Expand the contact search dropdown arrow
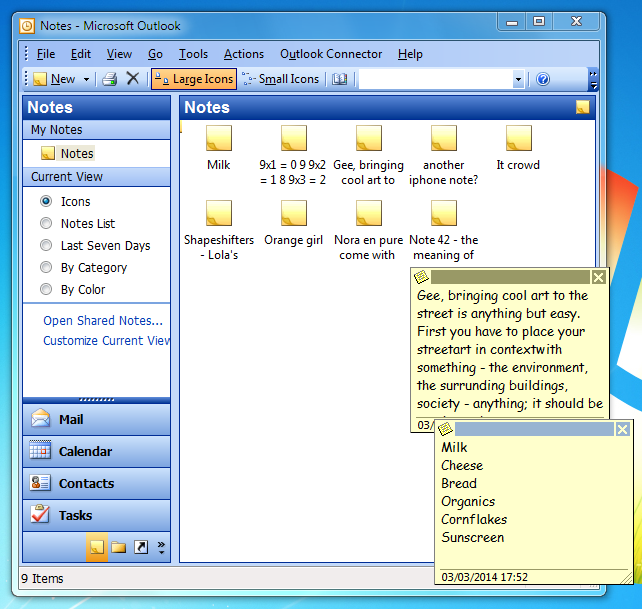Screen dimensions: 642x609 (x=518, y=79)
